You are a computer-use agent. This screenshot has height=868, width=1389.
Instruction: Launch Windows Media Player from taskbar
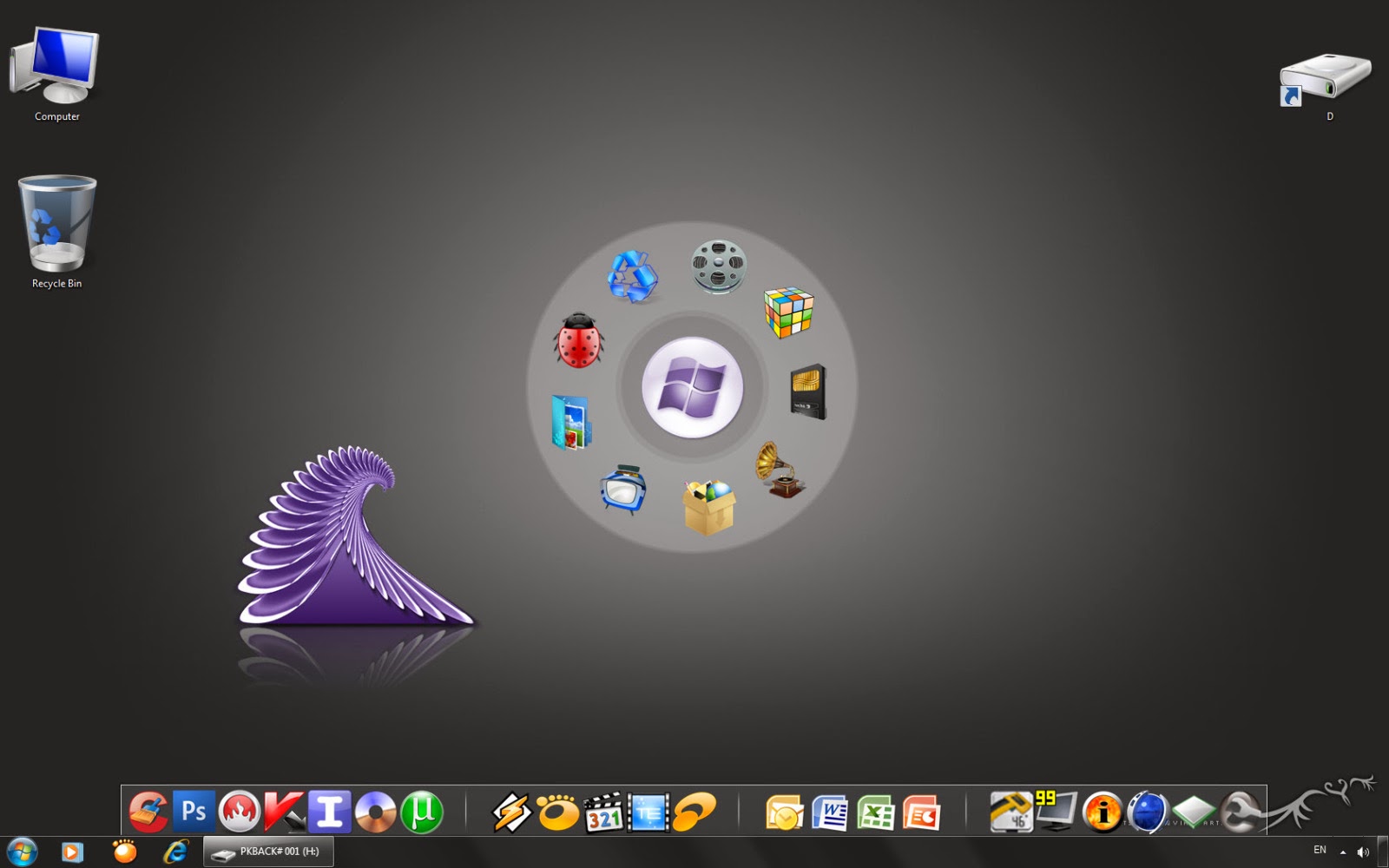tap(72, 852)
